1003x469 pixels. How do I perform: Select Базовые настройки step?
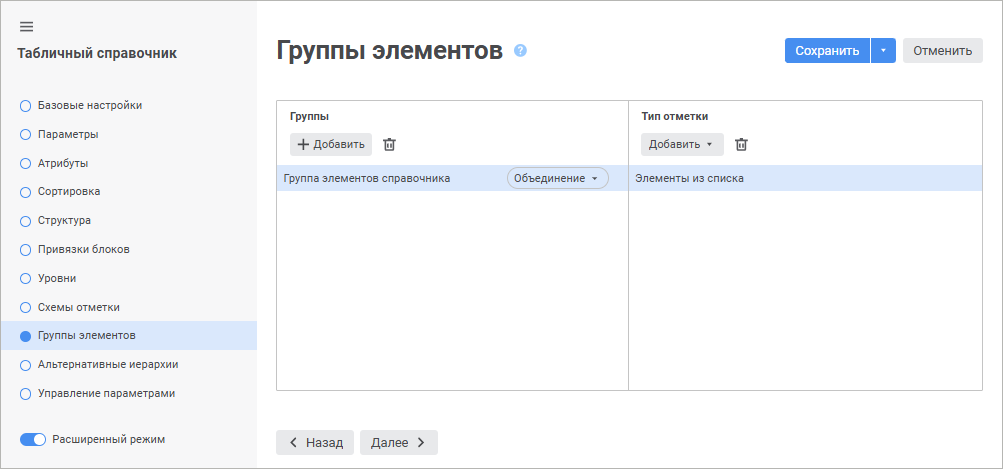click(x=129, y=106)
